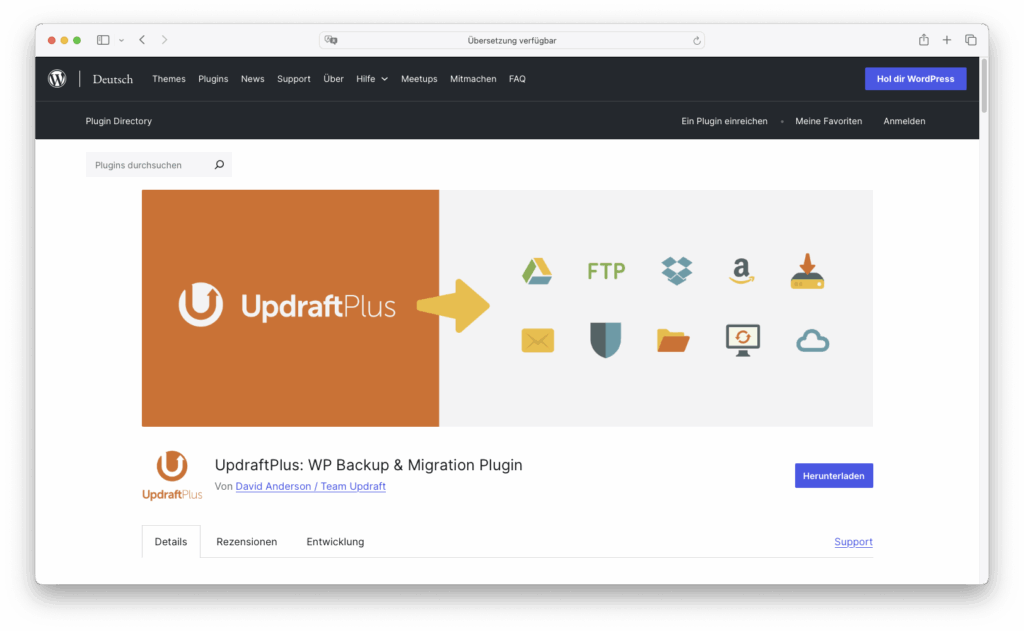
Task: Toggle the Safari sidebar icon
Action: pyautogui.click(x=103, y=40)
